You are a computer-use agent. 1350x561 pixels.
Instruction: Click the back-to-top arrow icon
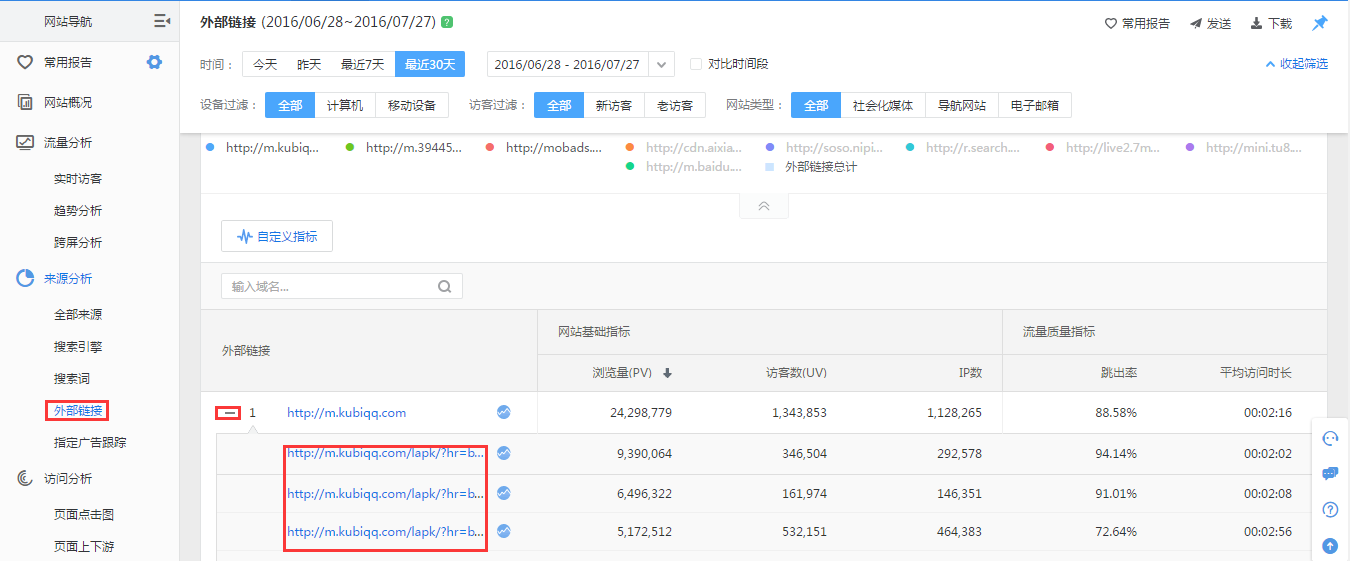click(x=1330, y=545)
